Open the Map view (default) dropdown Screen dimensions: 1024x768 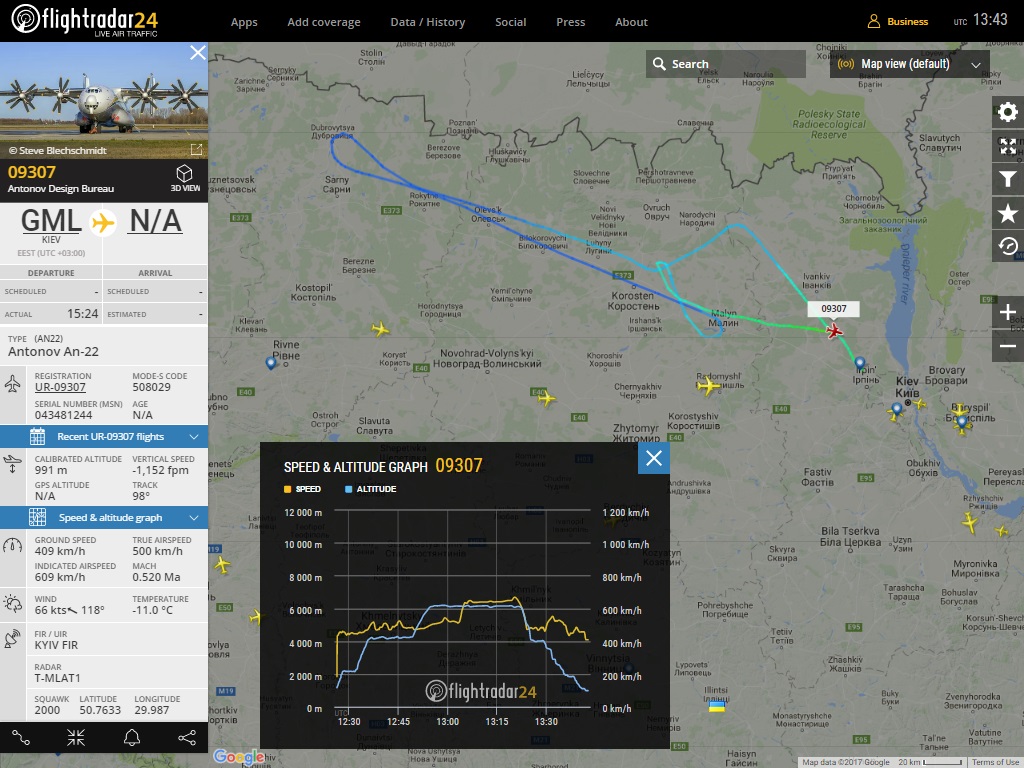pos(910,64)
